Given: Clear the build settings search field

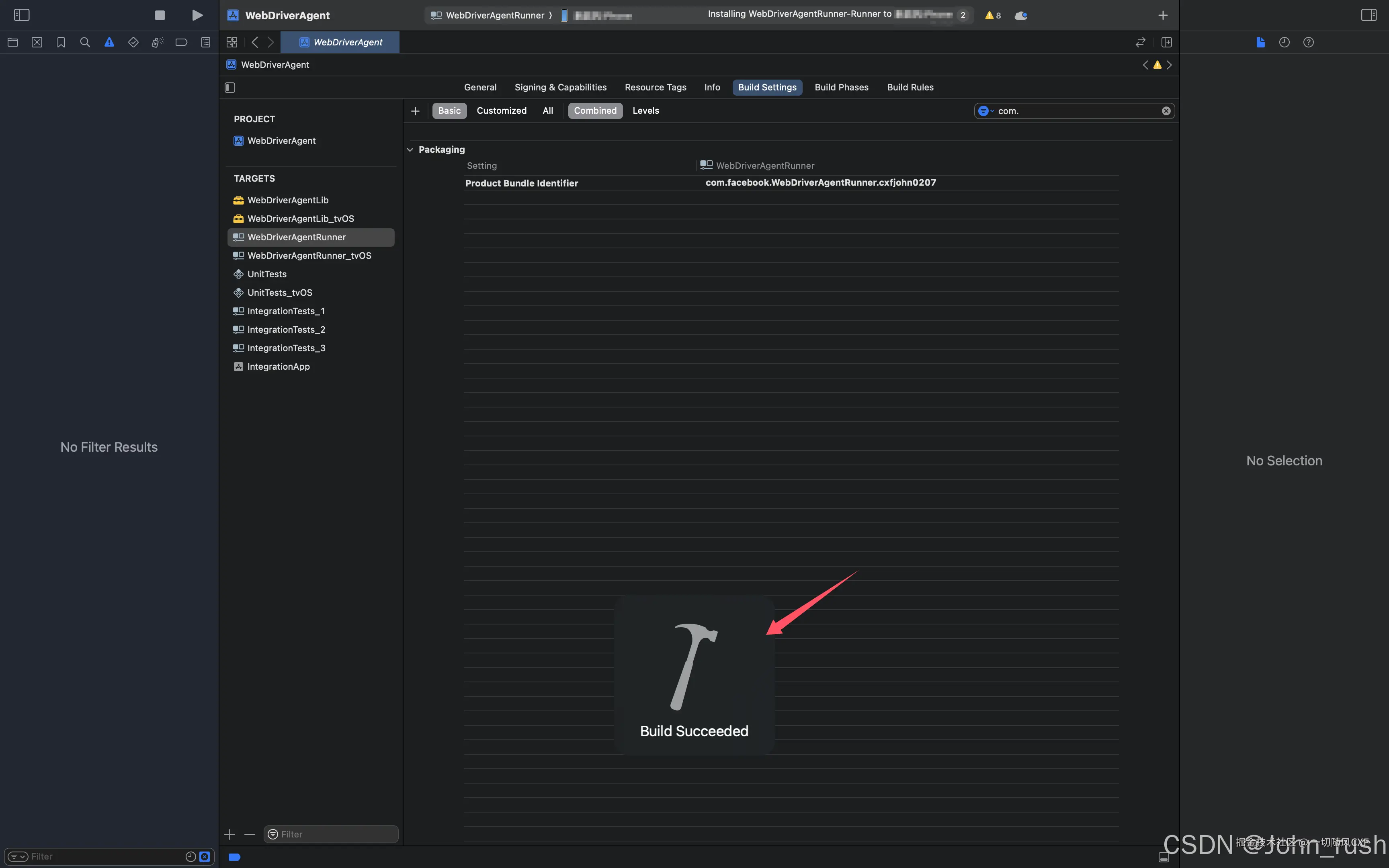Looking at the screenshot, I should pos(1166,111).
